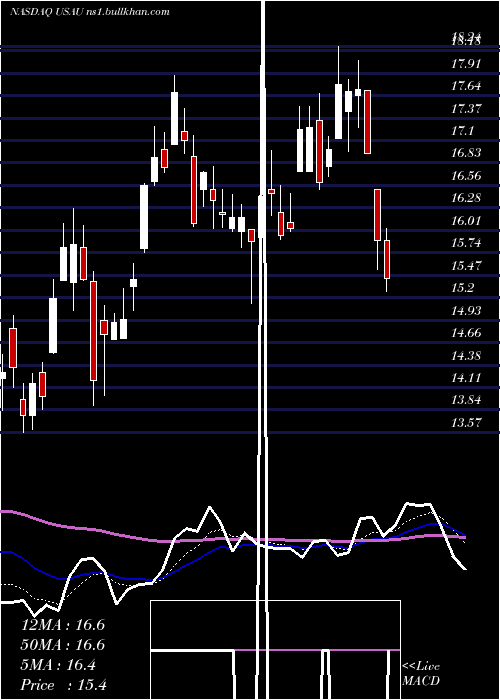Click the 16.83 price axis label

[x=466, y=153]
